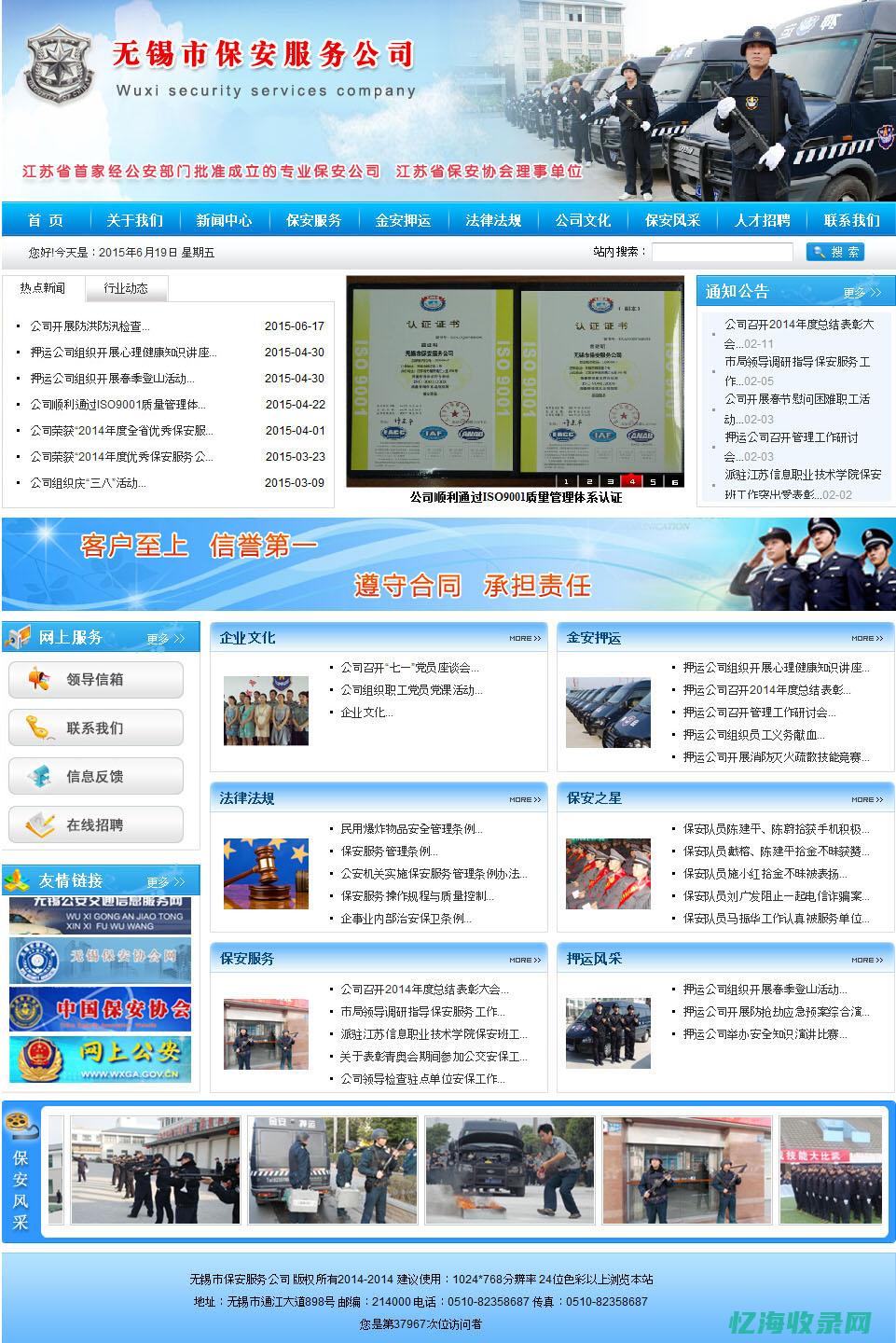Switch to the 热点新闻 tab
This screenshot has height=1343, width=896.
[x=43, y=288]
